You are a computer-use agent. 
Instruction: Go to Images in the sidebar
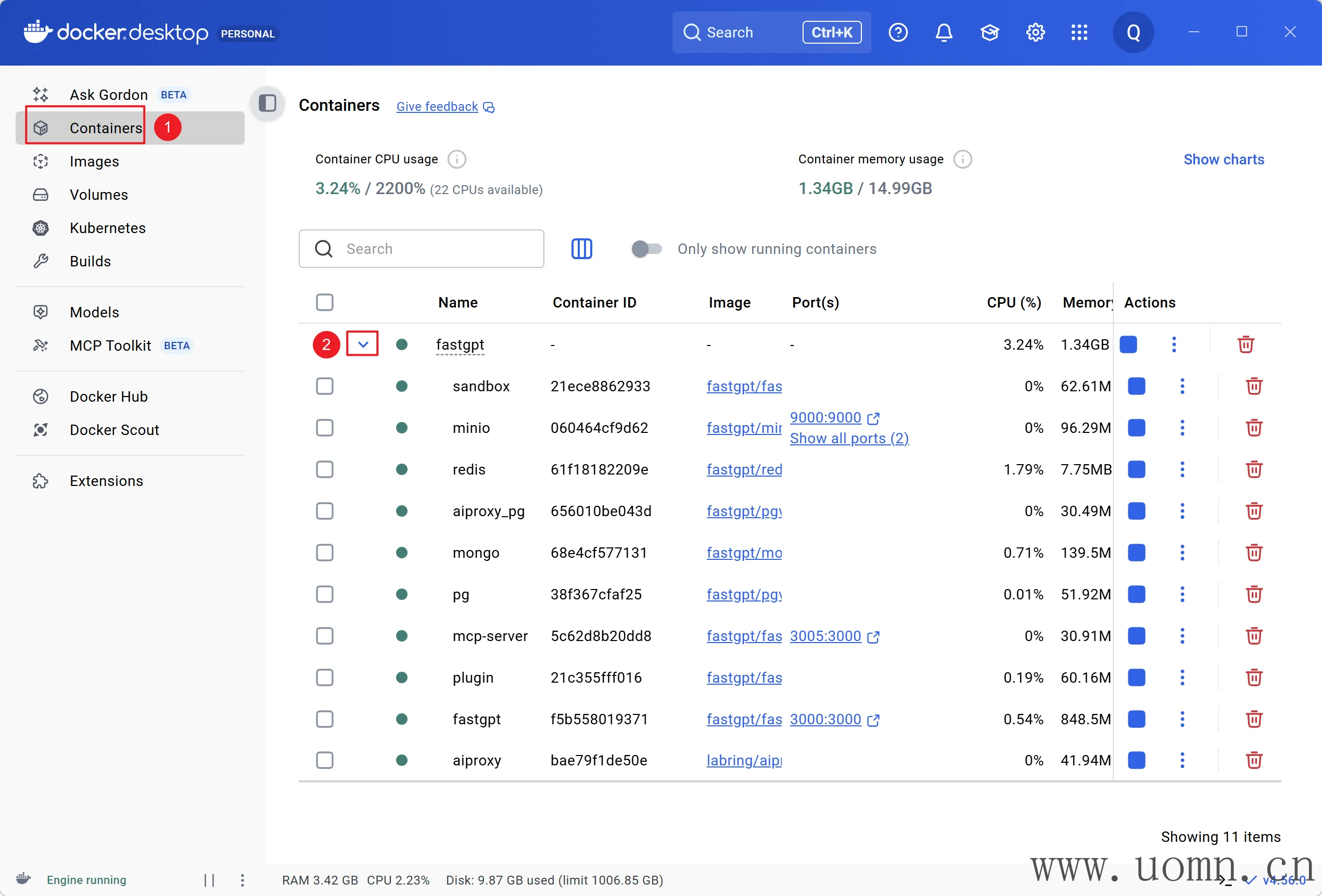pos(94,161)
